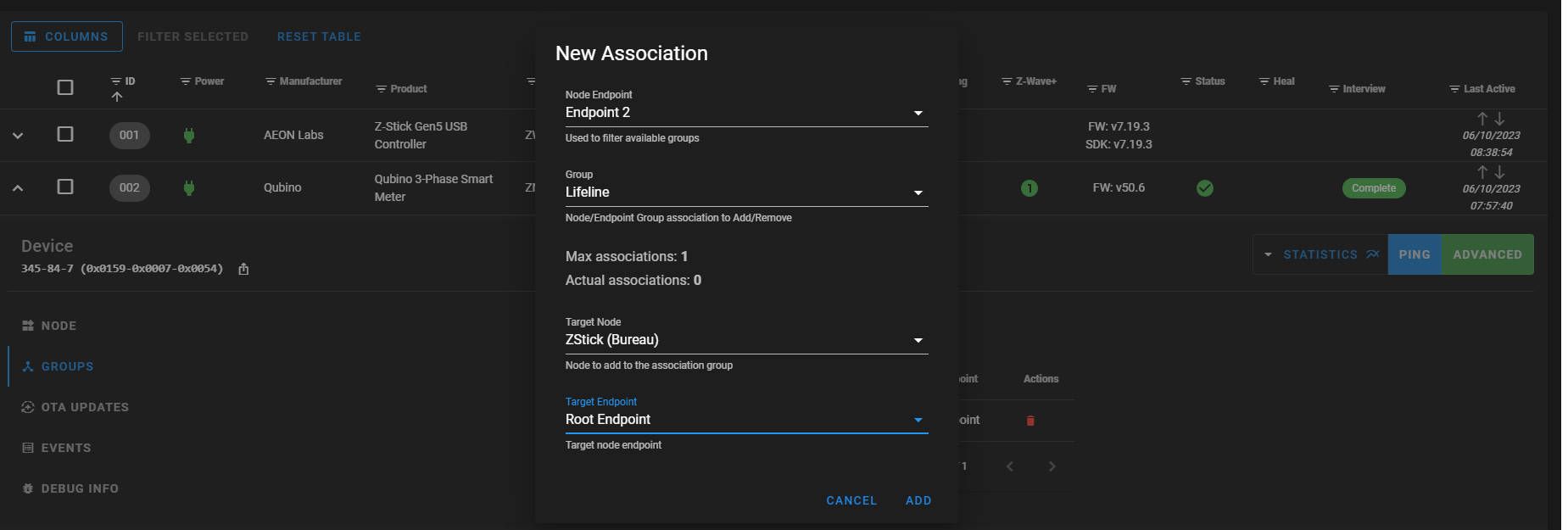Go to next page of associations table
The height and width of the screenshot is (530, 1568).
pyautogui.click(x=1052, y=466)
